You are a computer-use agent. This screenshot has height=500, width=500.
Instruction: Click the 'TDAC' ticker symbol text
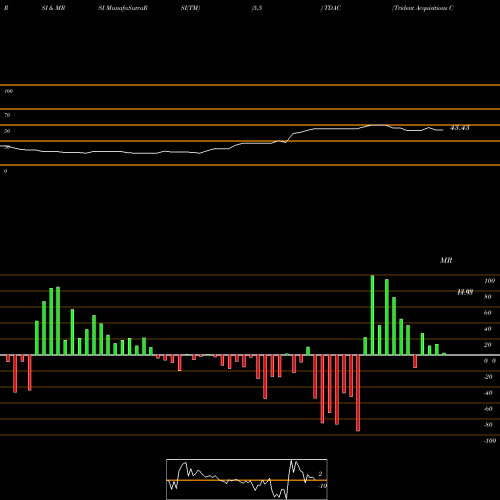click(x=332, y=8)
